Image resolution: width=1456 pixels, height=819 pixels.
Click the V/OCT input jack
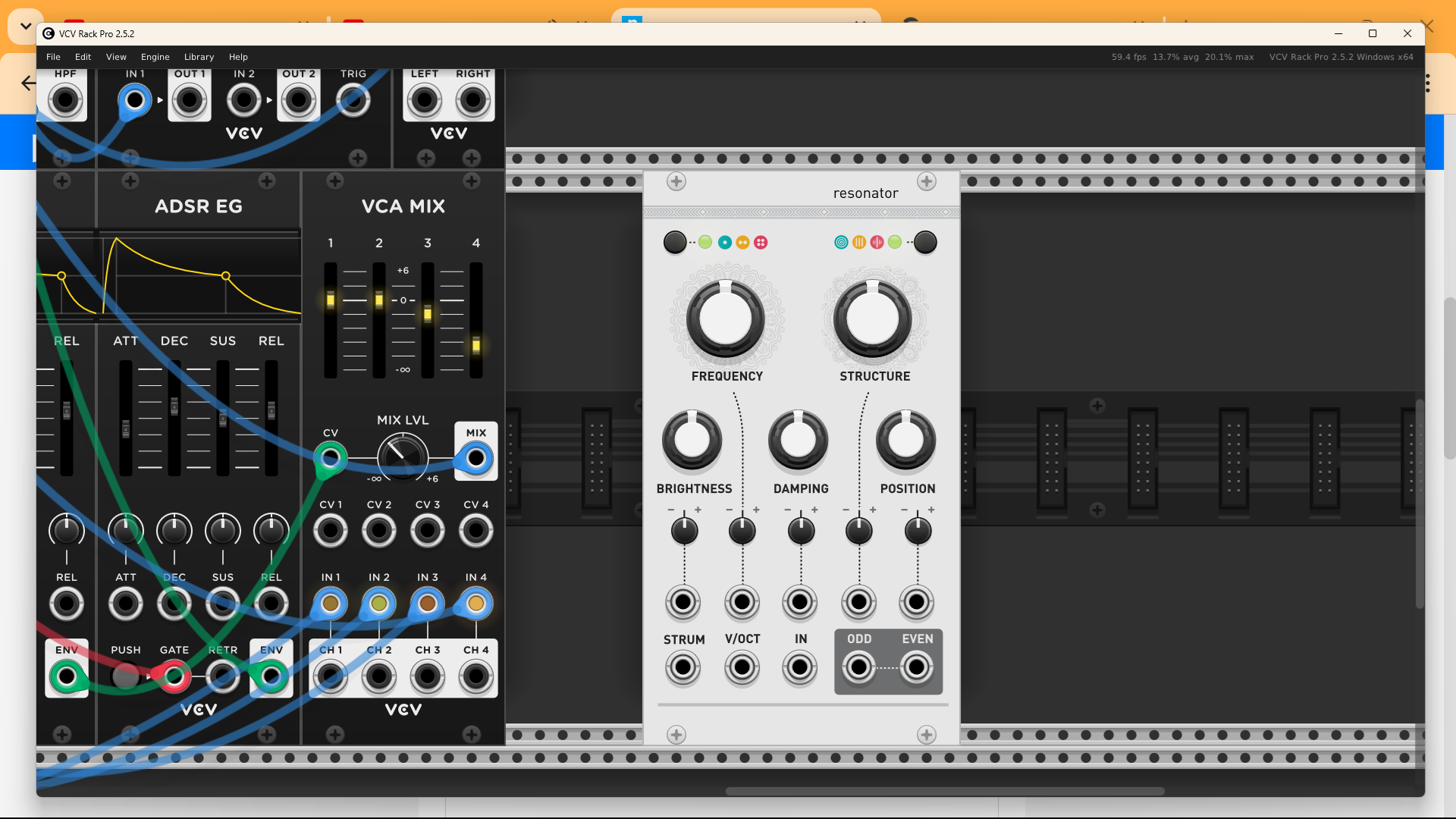click(x=742, y=668)
